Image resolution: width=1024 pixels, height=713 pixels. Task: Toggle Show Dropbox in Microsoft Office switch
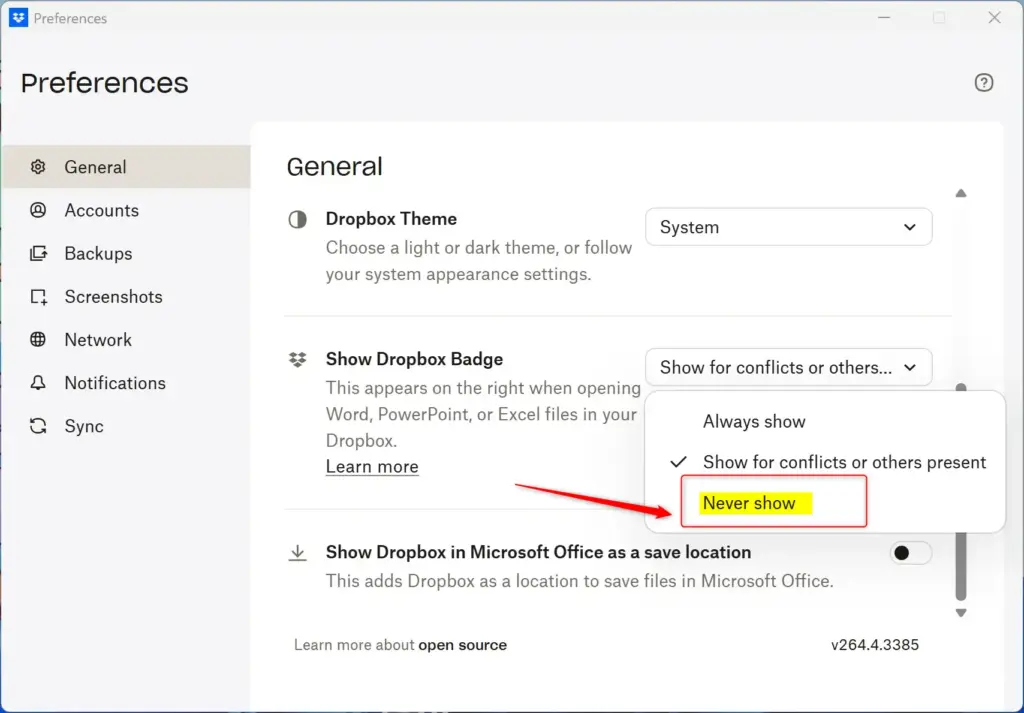(x=911, y=553)
